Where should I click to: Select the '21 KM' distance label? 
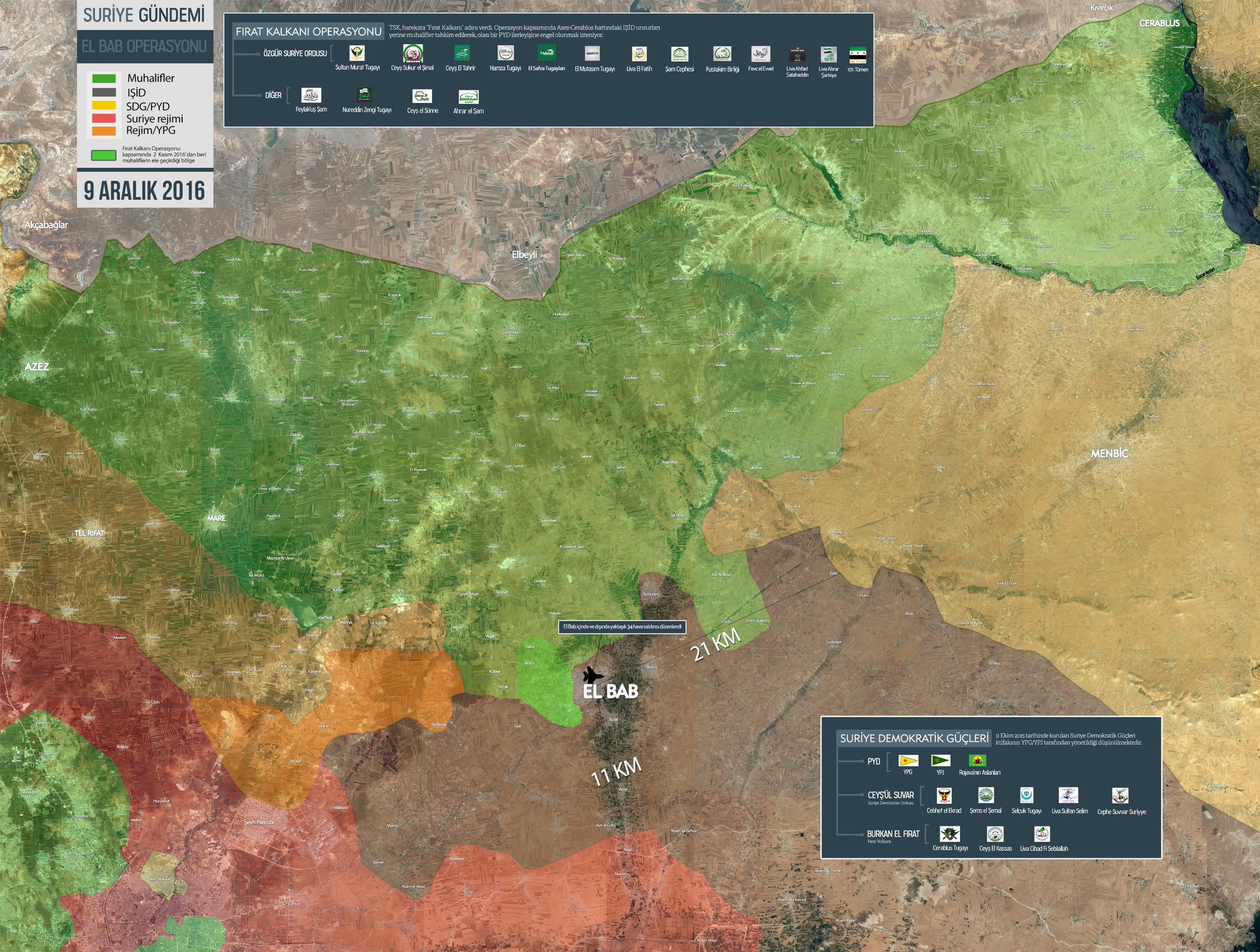click(x=715, y=644)
